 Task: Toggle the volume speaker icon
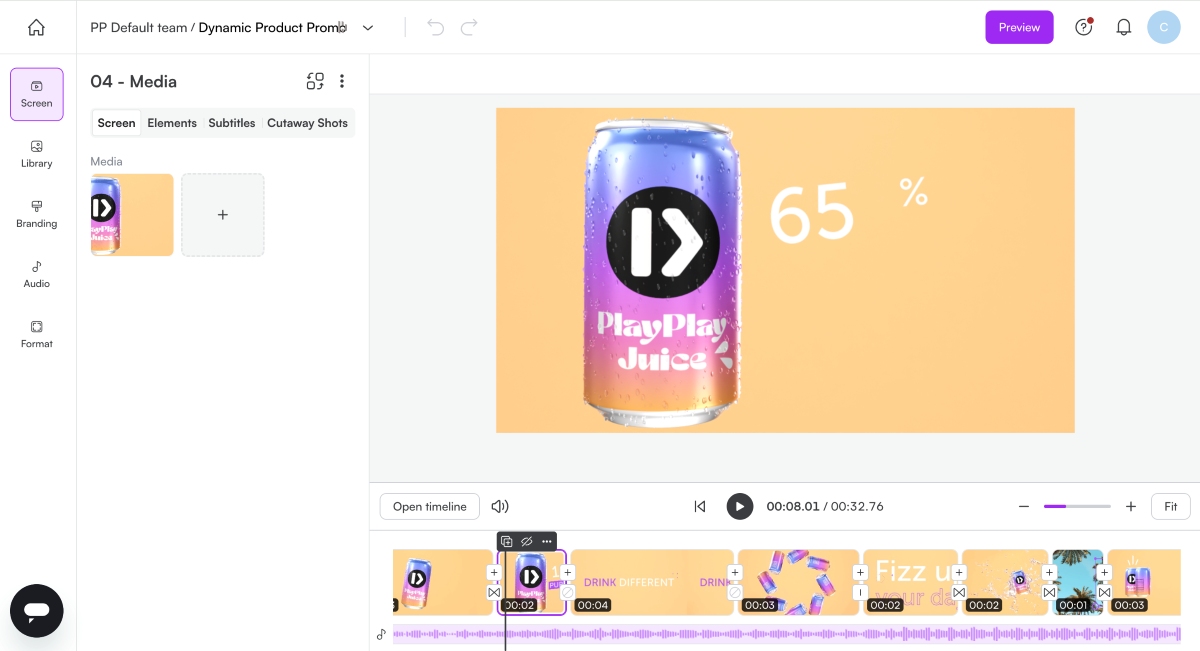(500, 506)
